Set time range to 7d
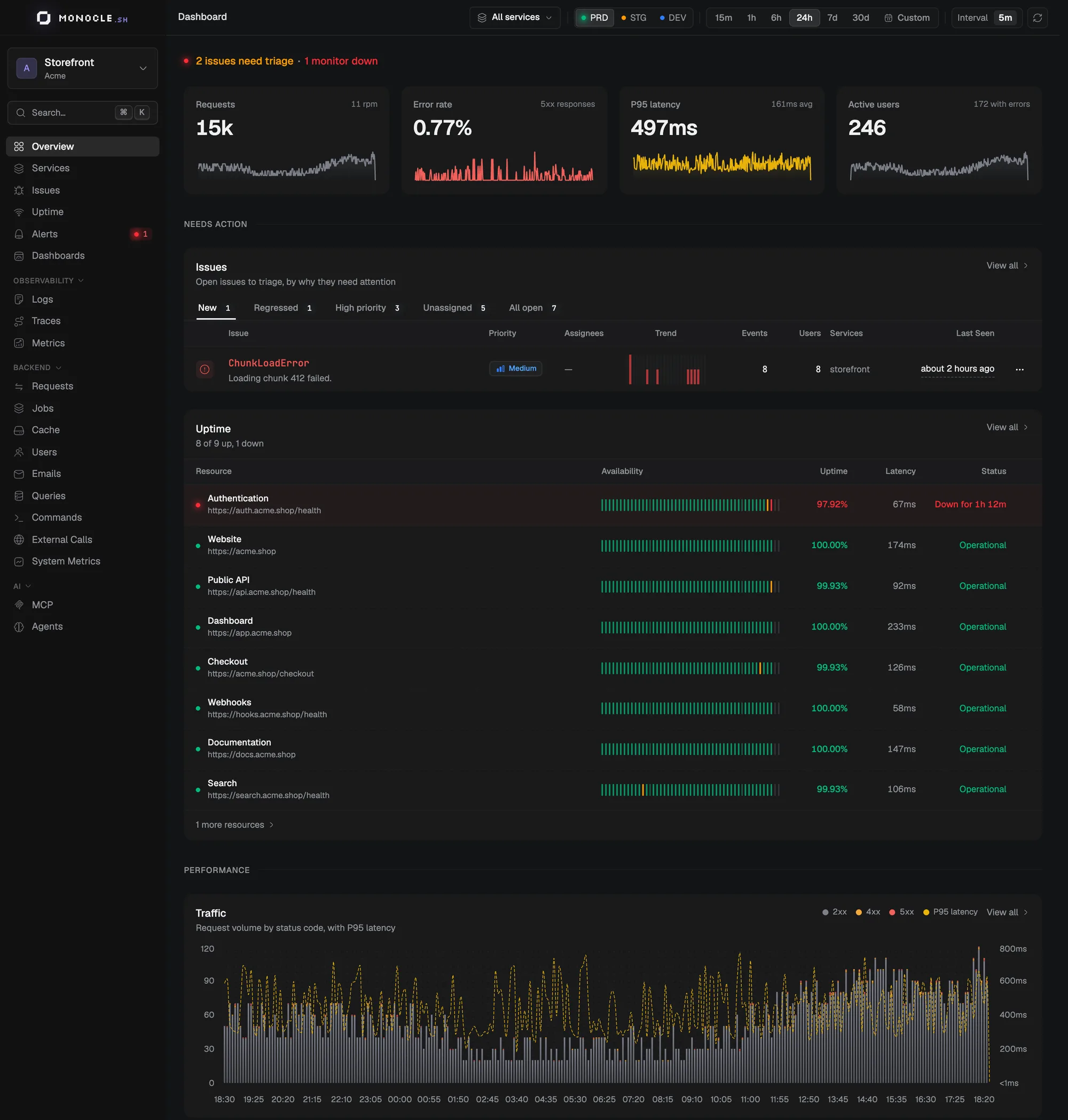This screenshot has height=1120, width=1068. 833,18
